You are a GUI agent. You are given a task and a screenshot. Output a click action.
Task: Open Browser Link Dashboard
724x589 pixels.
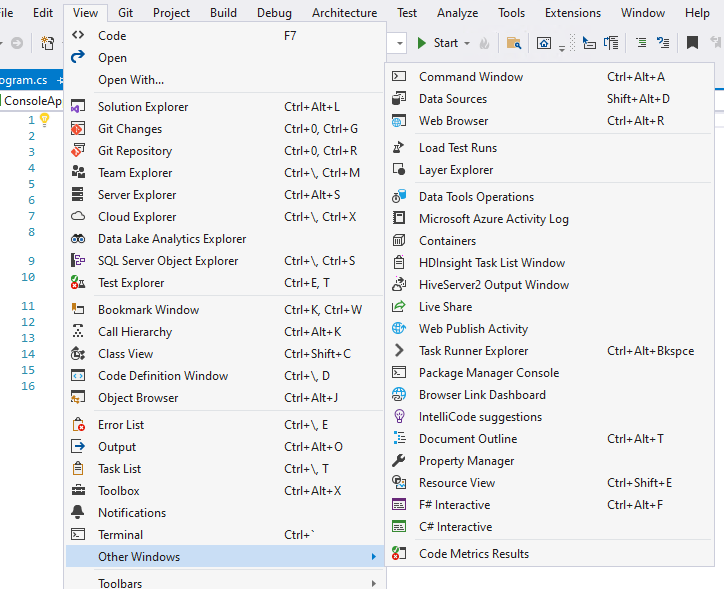pos(549,395)
